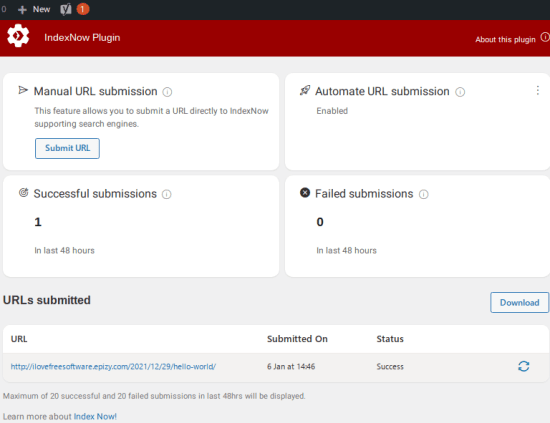Click the IndexNow Plugin title text
550x423 pixels.
pyautogui.click(x=82, y=38)
